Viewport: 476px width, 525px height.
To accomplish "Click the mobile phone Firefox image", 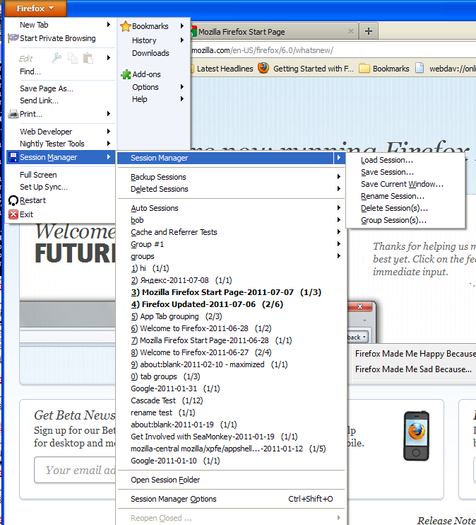I will pos(416,436).
